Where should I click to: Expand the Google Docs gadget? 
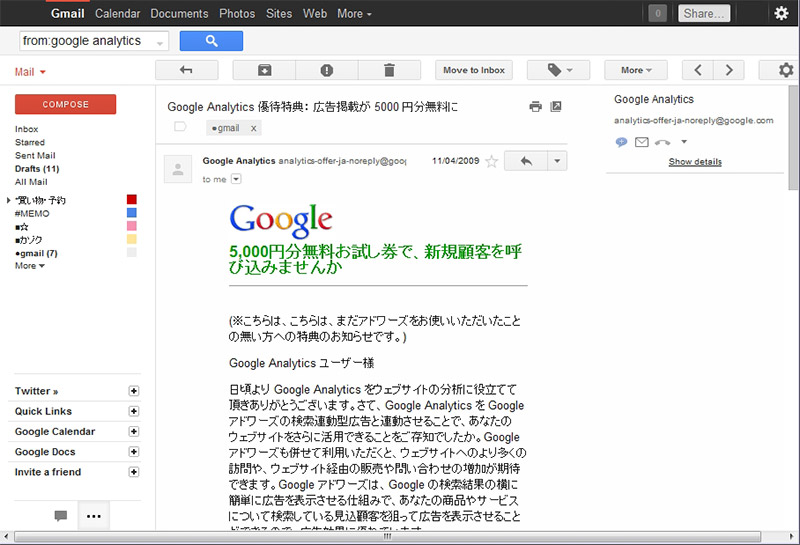click(x=134, y=452)
